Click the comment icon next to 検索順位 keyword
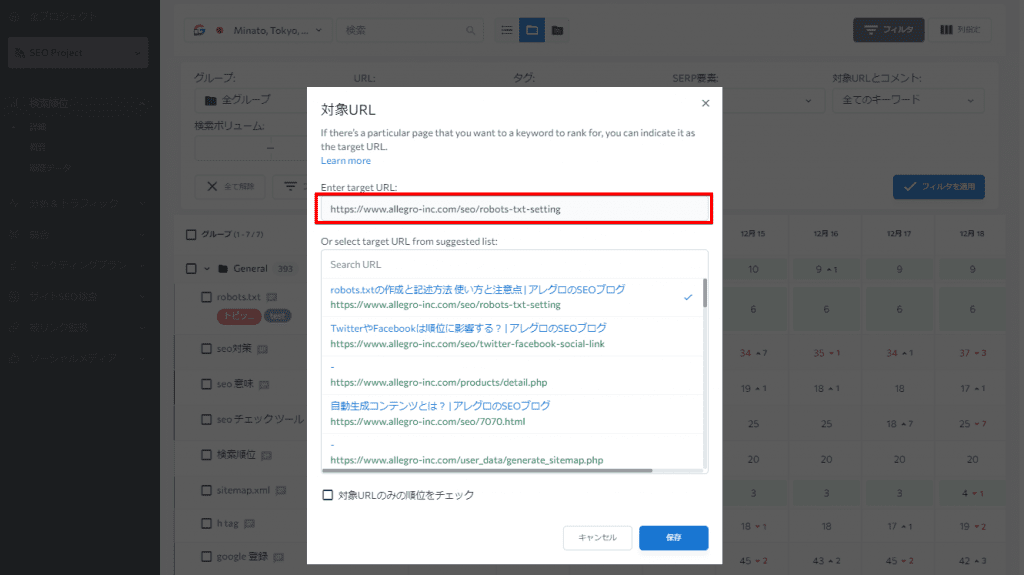Image resolution: width=1024 pixels, height=575 pixels. [266, 455]
